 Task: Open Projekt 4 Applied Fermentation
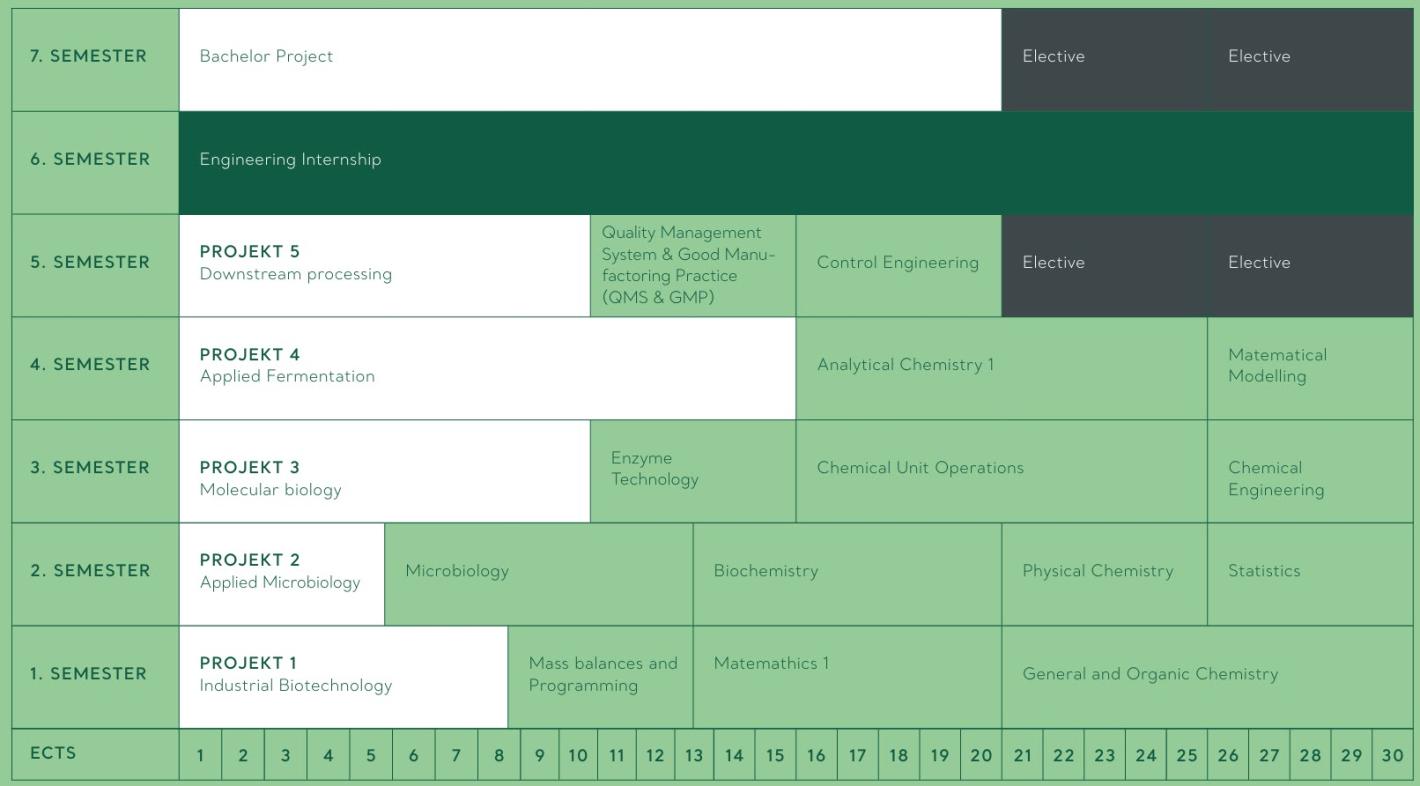coord(488,368)
